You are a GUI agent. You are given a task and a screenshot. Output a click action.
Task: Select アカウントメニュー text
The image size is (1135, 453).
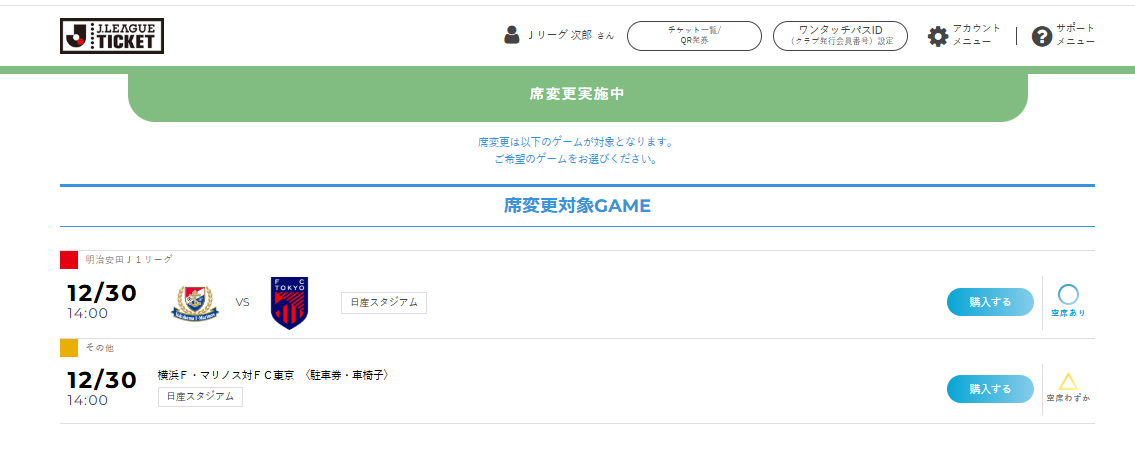[976, 35]
